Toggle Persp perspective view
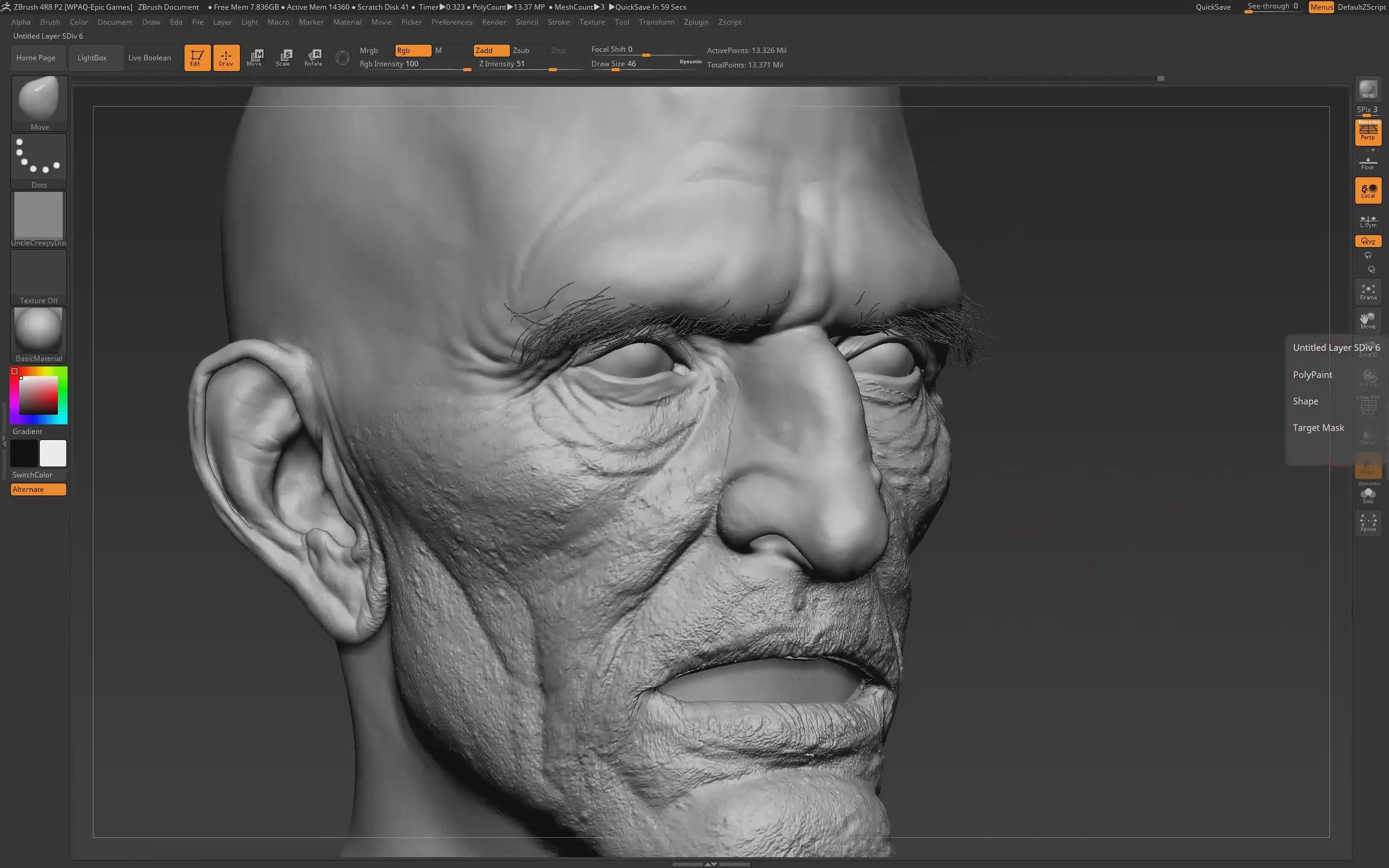This screenshot has width=1389, height=868. (x=1368, y=133)
